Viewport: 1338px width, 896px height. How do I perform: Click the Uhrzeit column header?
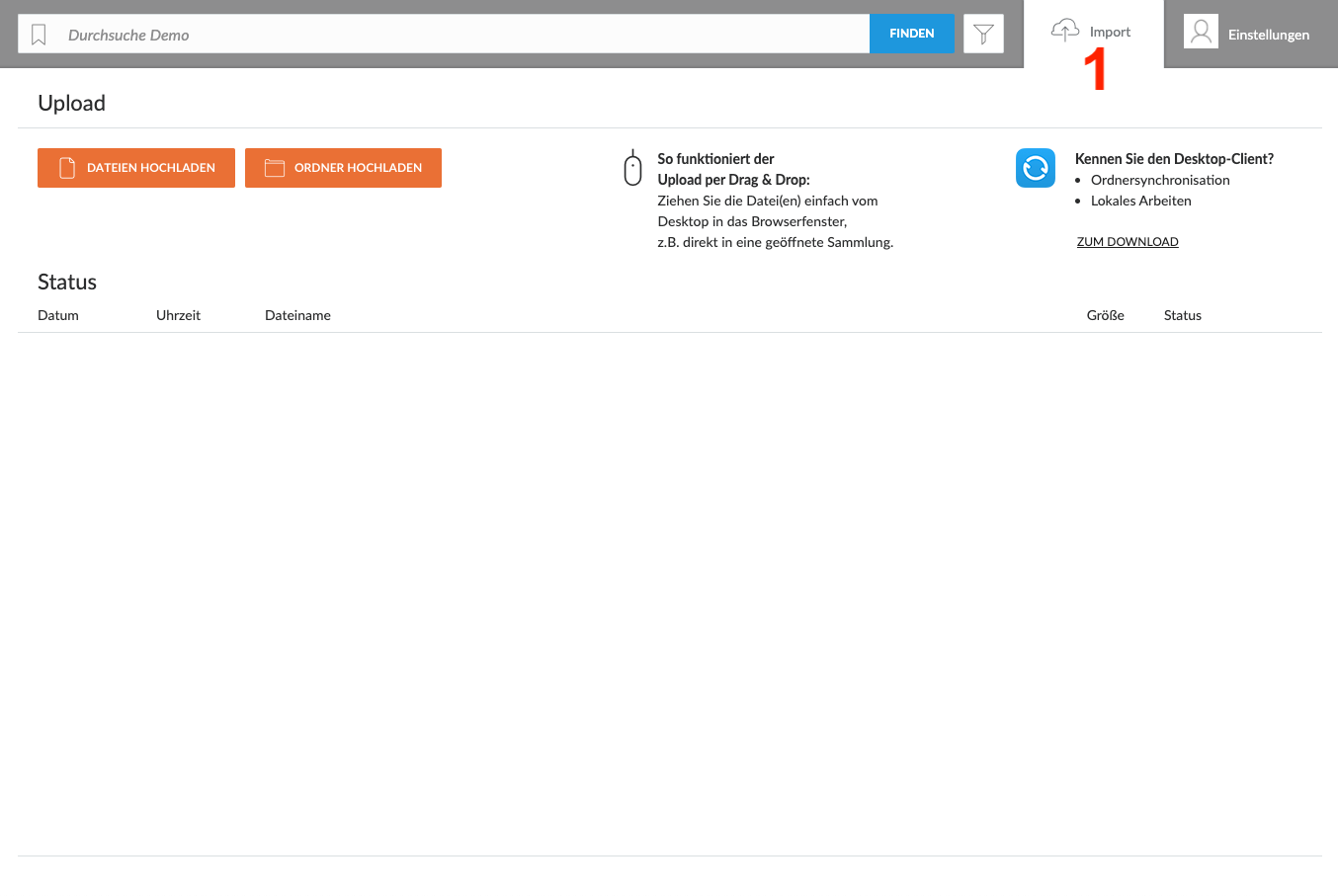click(178, 315)
